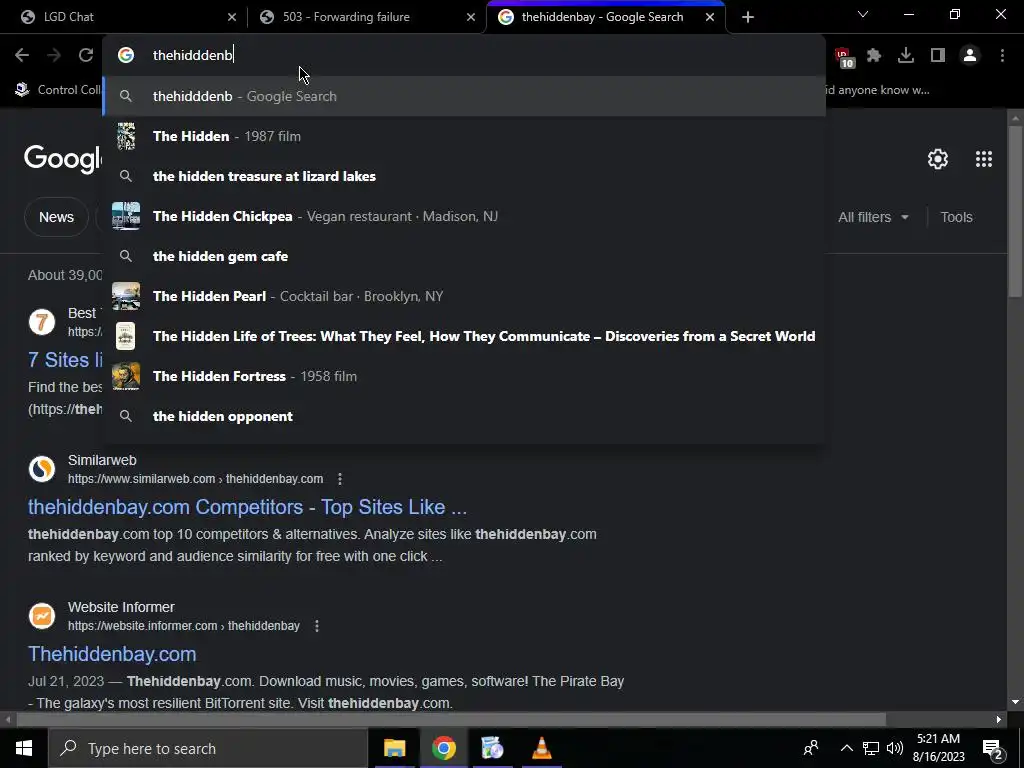Switch to the 503 Forwarding failure tab
Image resolution: width=1024 pixels, height=768 pixels.
pyautogui.click(x=367, y=17)
